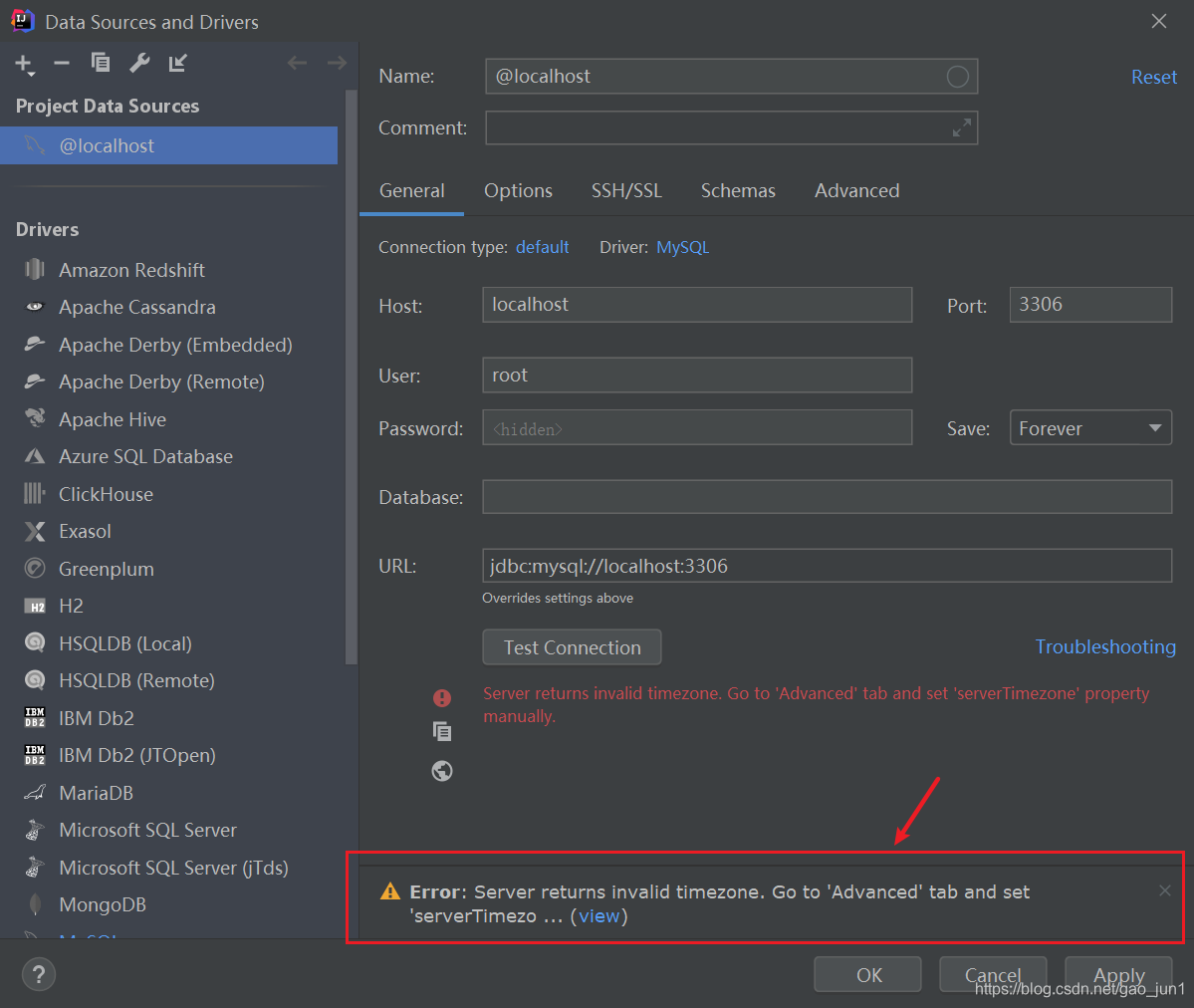Click the Reset link
Viewport: 1194px width, 1008px height.
1153,77
